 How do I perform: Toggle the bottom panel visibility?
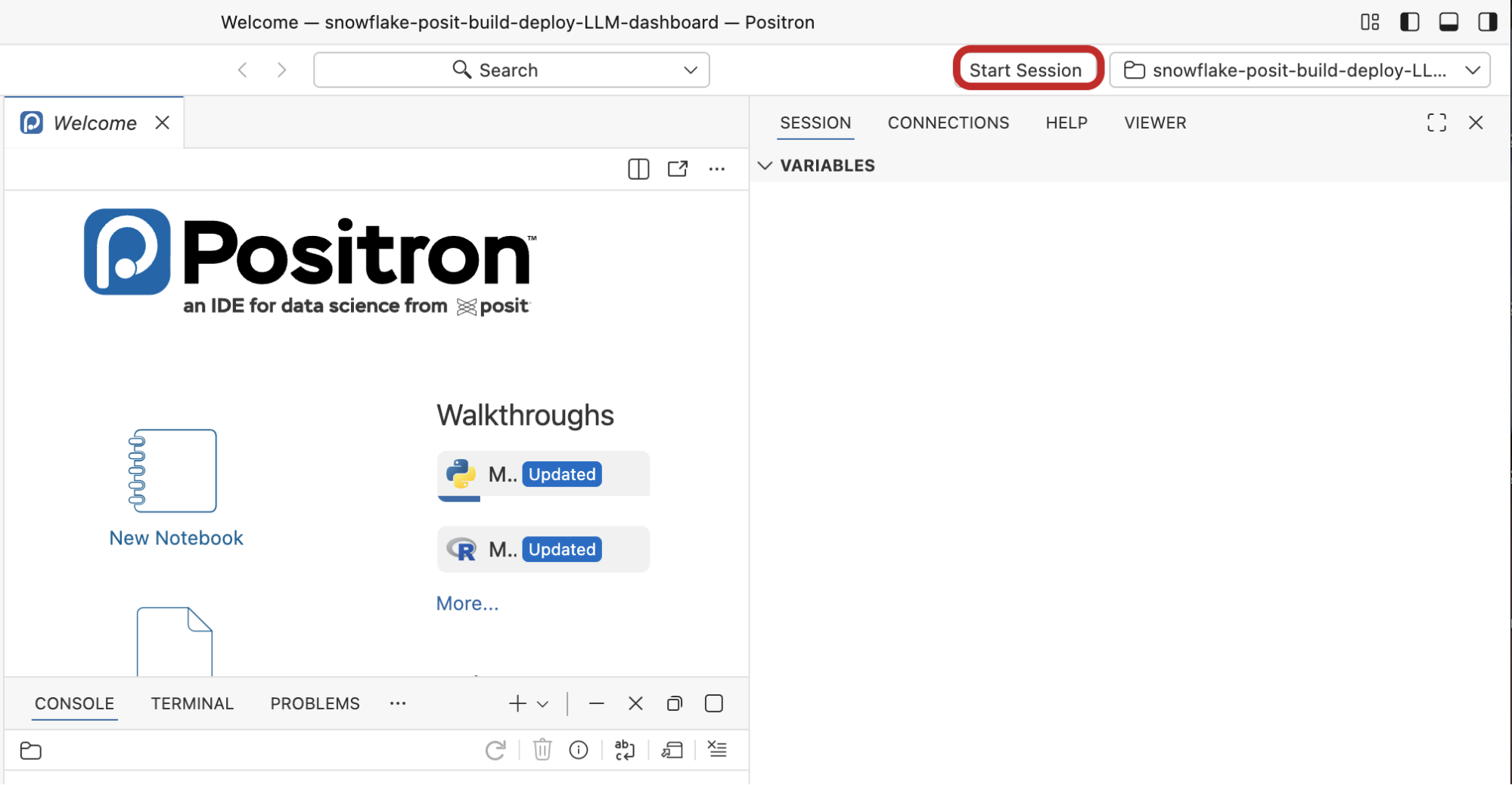1448,22
